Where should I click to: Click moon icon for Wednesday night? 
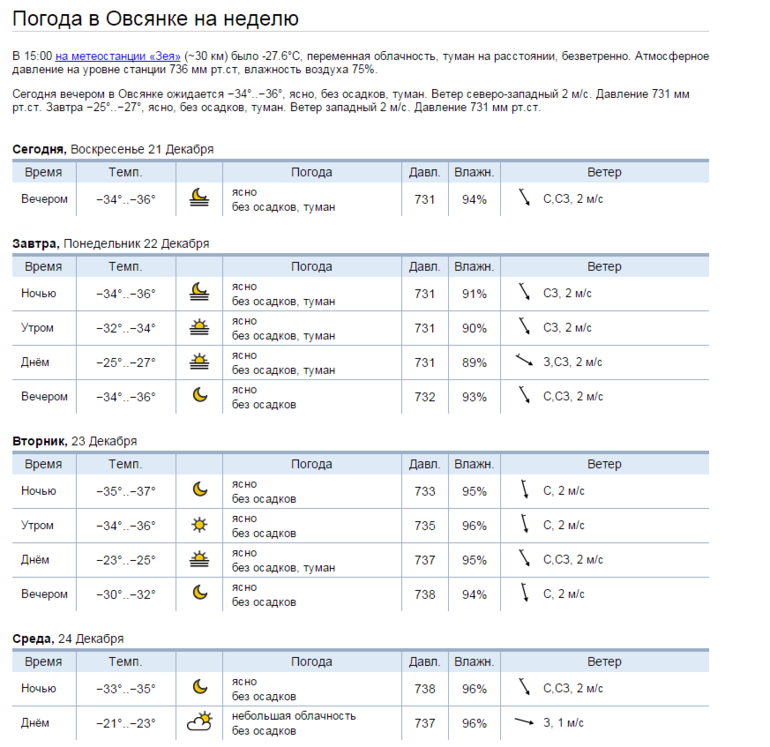click(x=199, y=686)
